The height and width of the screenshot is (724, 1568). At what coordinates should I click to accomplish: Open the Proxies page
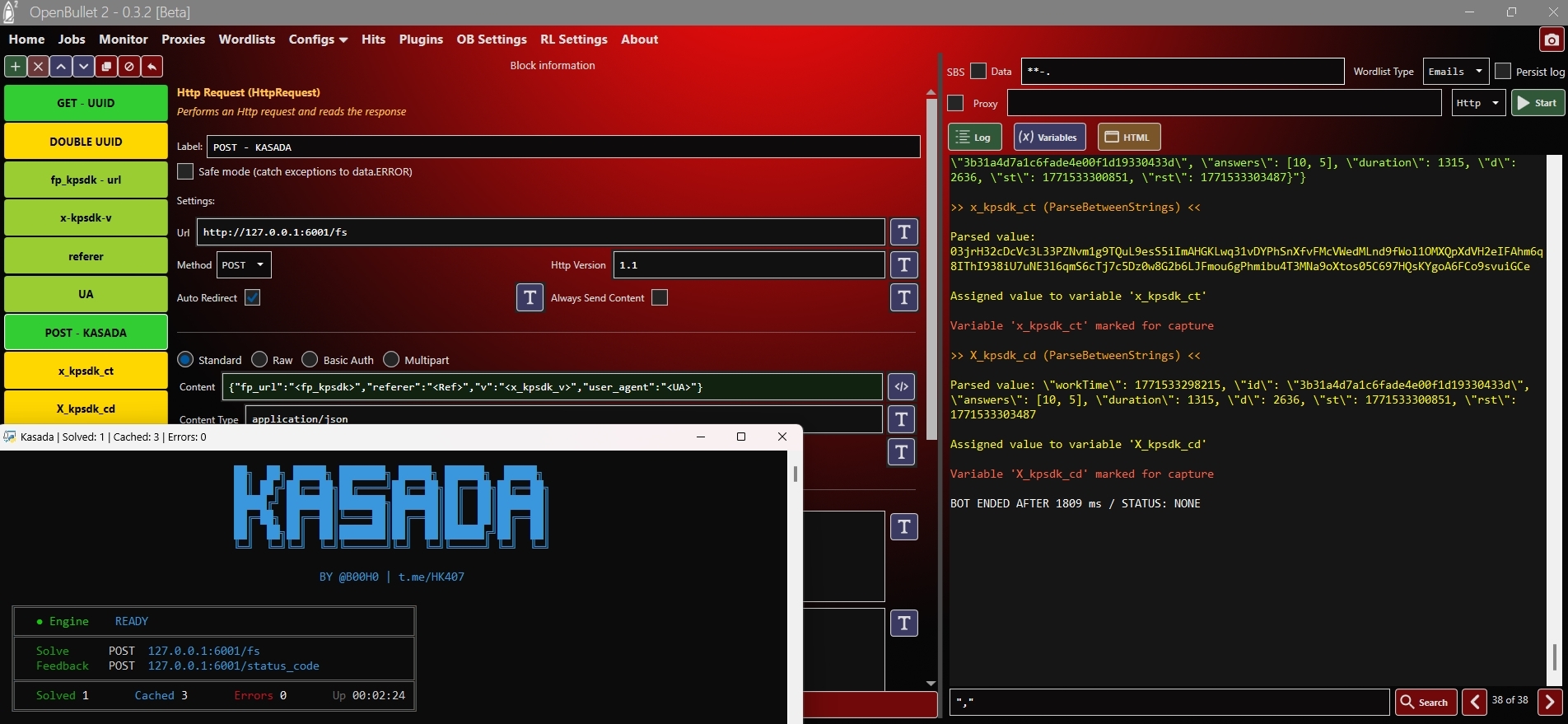click(x=183, y=40)
